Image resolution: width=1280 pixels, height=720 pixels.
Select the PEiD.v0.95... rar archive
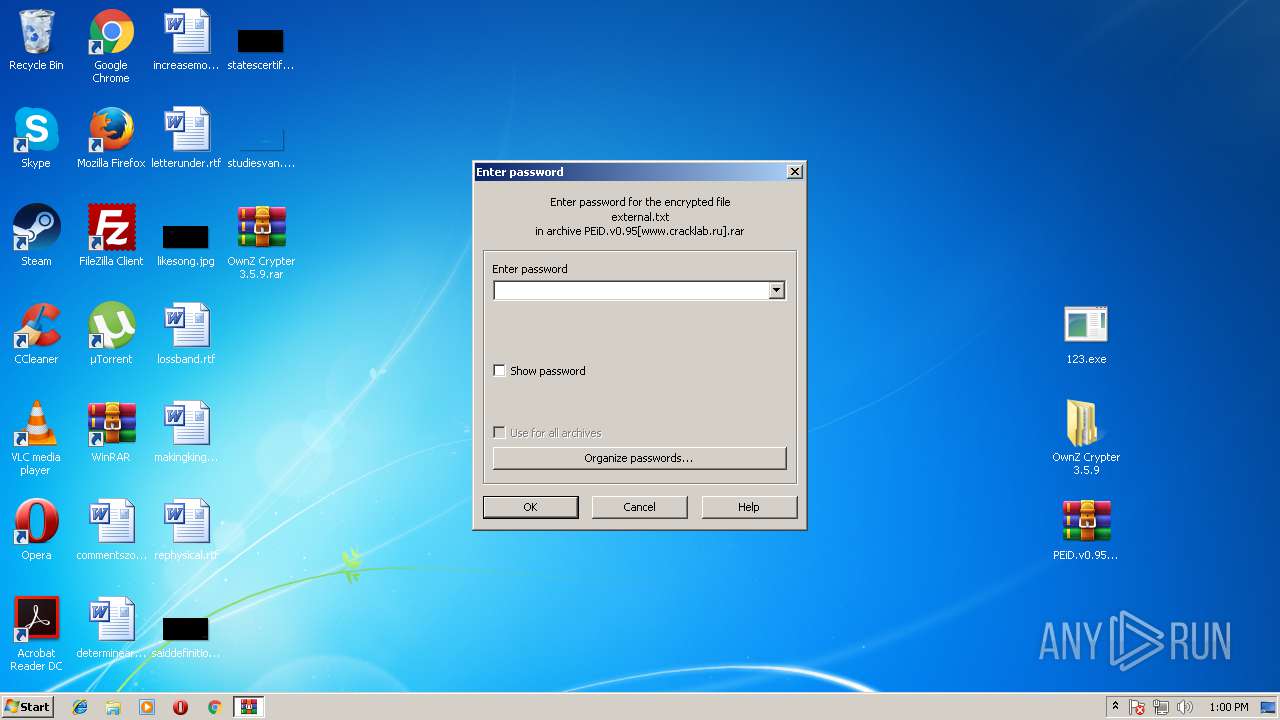coord(1086,531)
